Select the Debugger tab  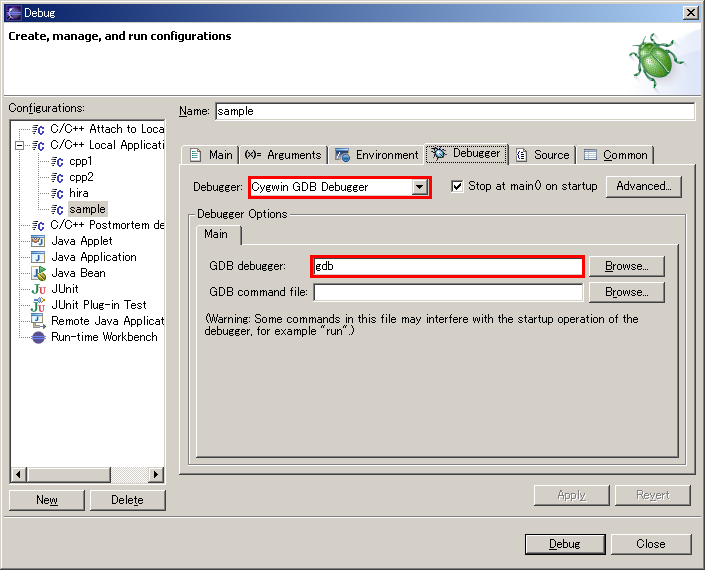click(x=467, y=154)
